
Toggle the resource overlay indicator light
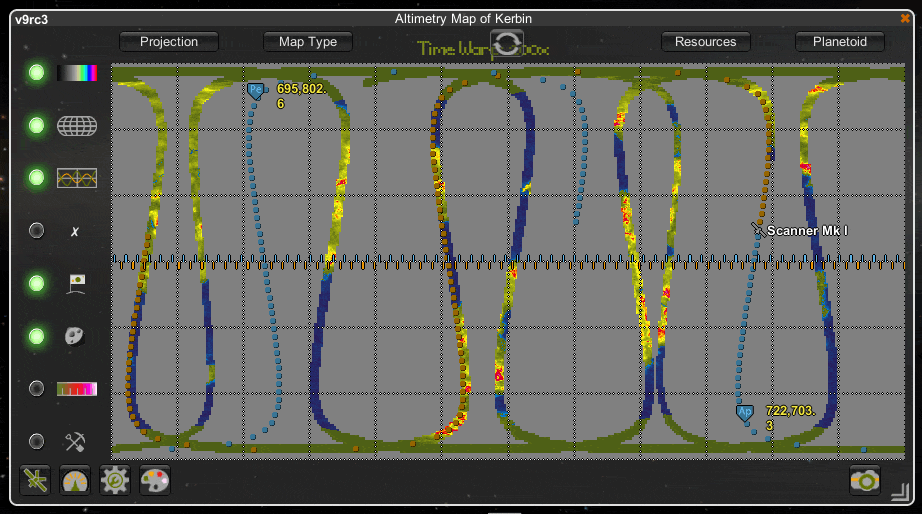coord(36,442)
